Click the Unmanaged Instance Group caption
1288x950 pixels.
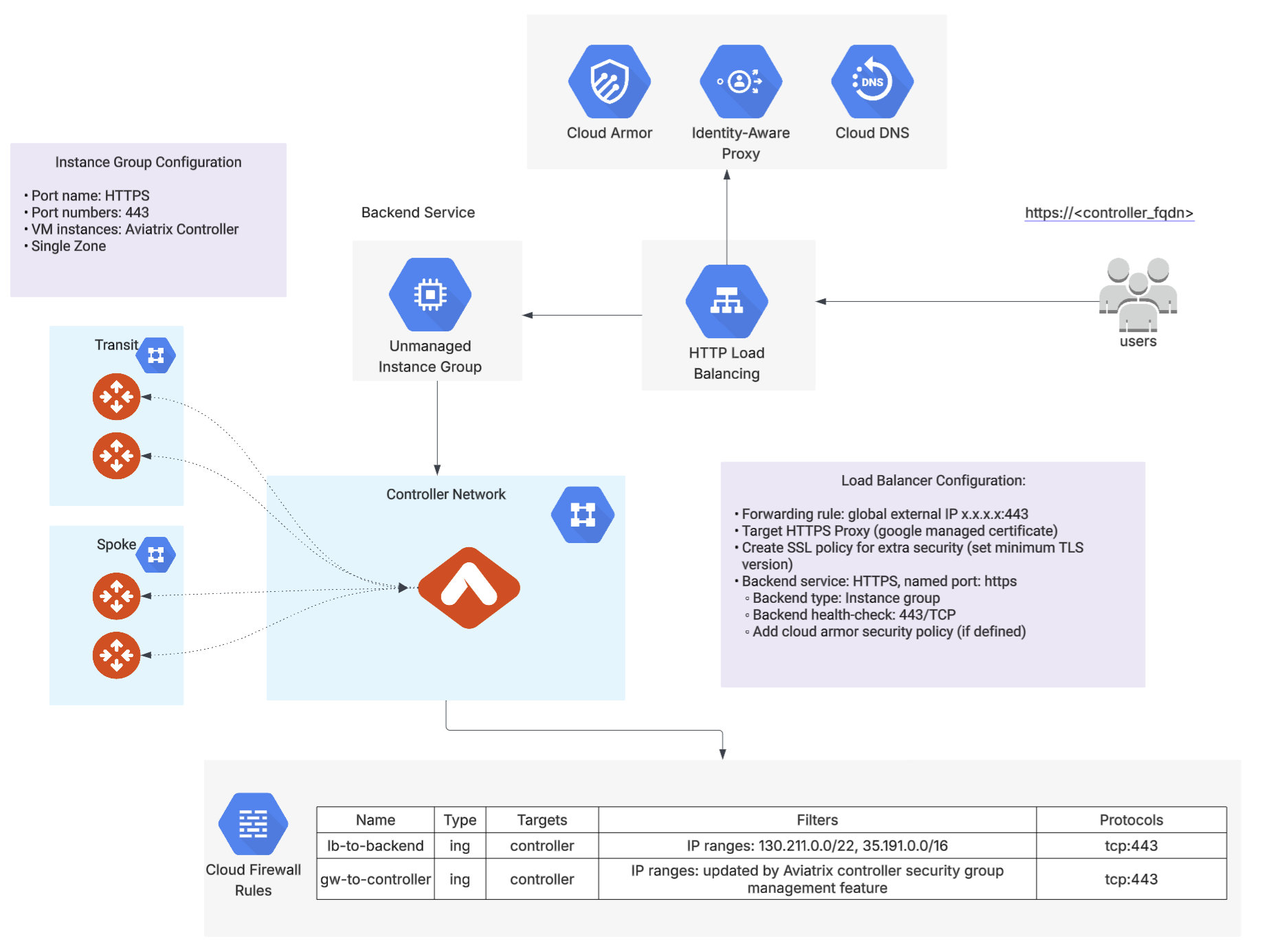click(x=430, y=356)
